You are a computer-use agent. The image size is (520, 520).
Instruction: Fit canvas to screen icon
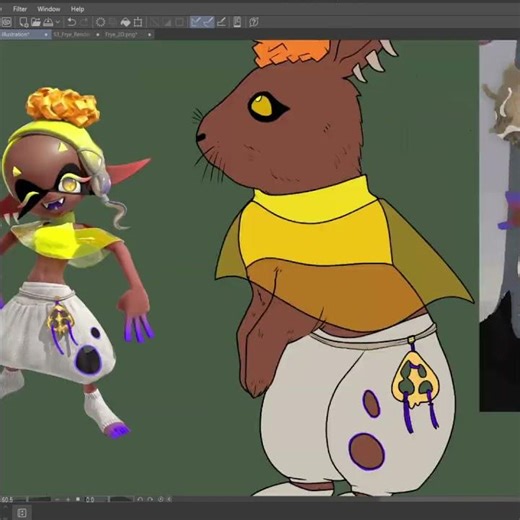(78, 500)
